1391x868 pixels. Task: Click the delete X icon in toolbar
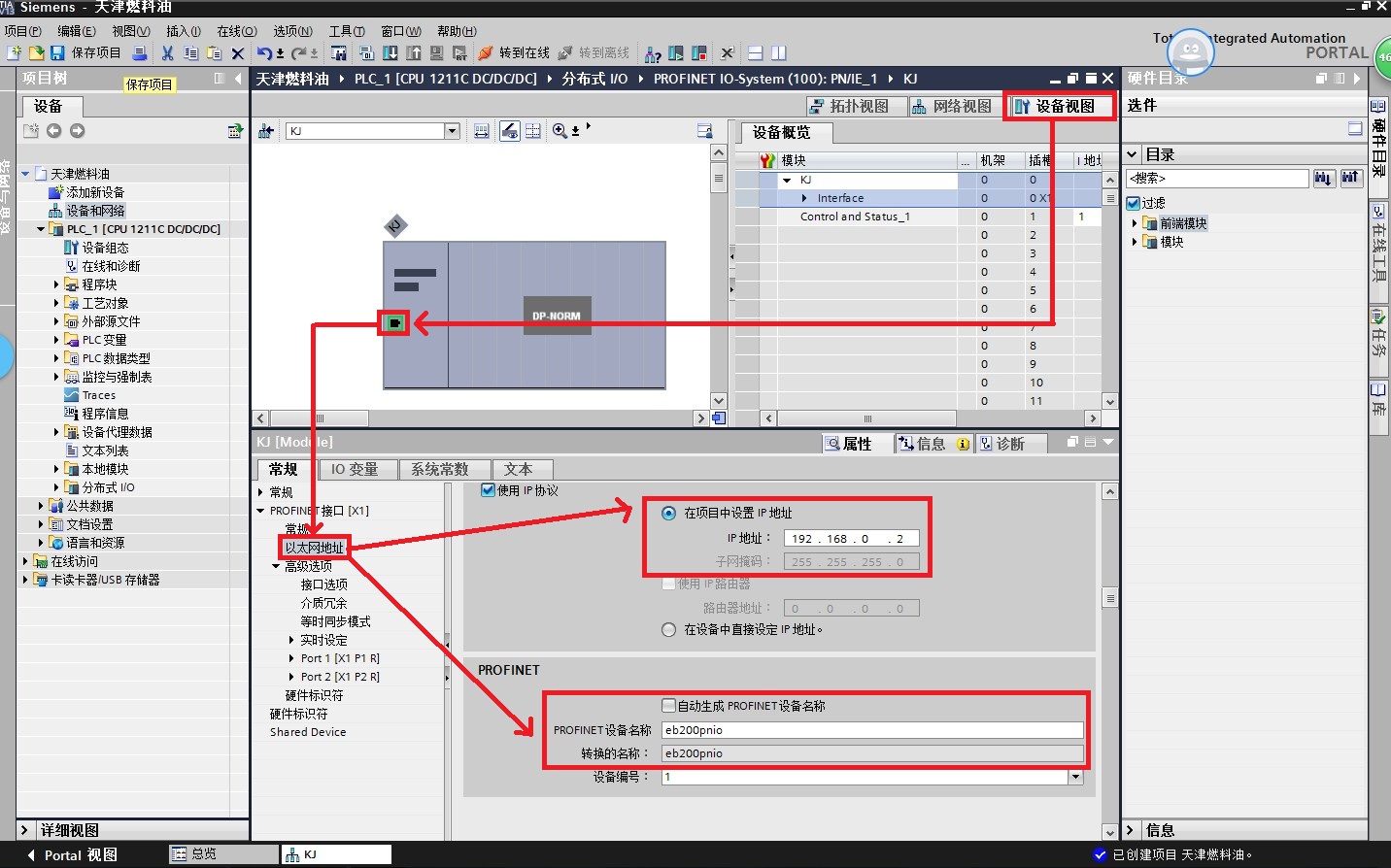[238, 52]
